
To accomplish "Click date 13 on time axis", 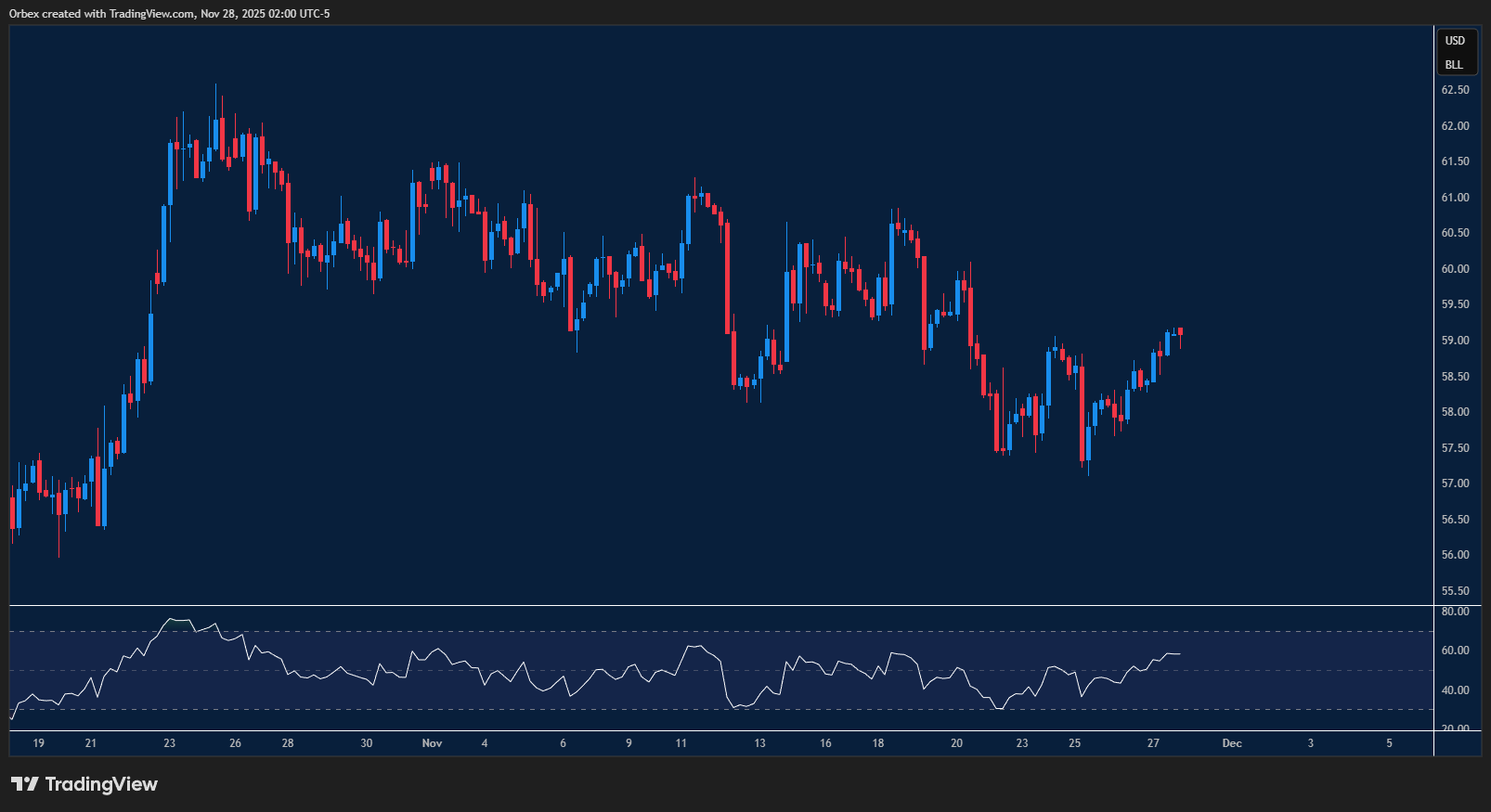I will tap(759, 743).
